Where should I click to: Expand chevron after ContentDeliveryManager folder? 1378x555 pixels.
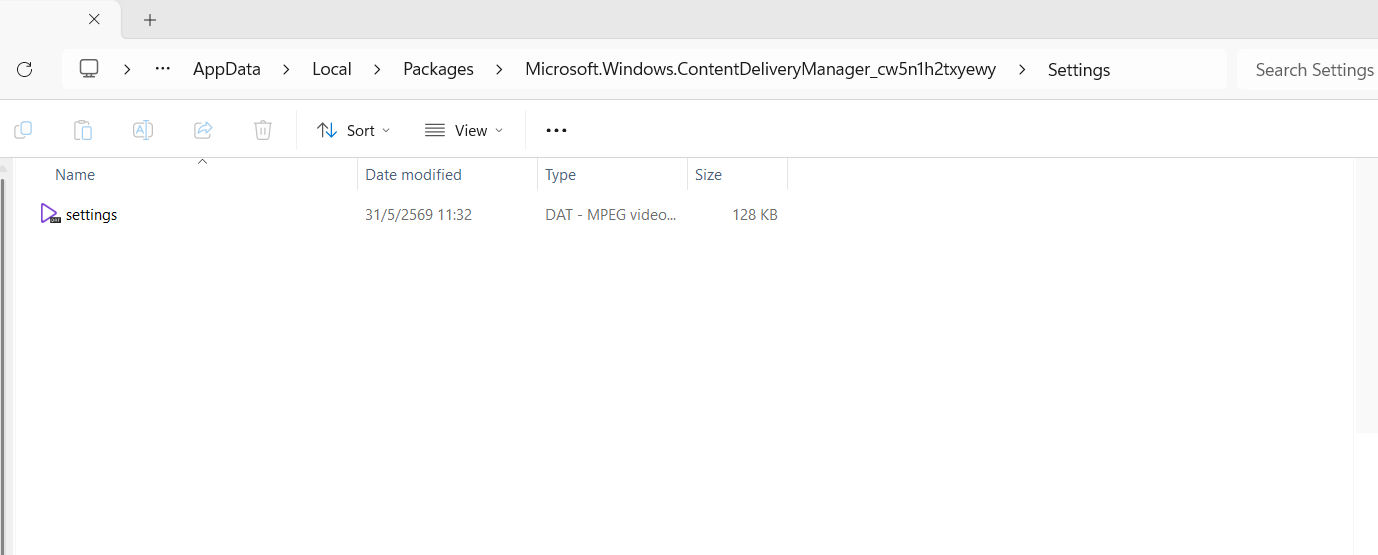click(x=1021, y=69)
